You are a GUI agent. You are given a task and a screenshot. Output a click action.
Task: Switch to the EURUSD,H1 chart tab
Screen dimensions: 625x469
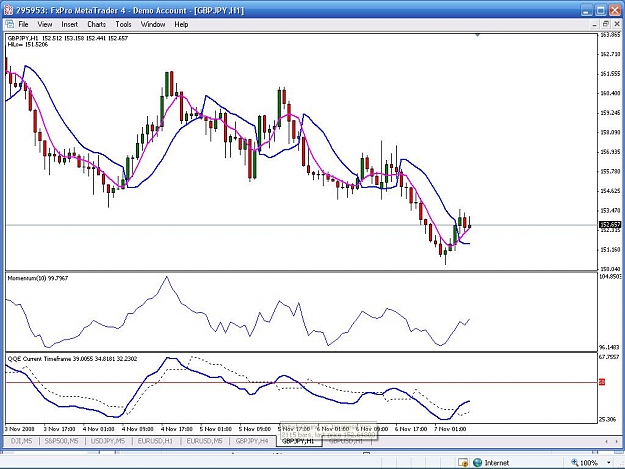(155, 441)
